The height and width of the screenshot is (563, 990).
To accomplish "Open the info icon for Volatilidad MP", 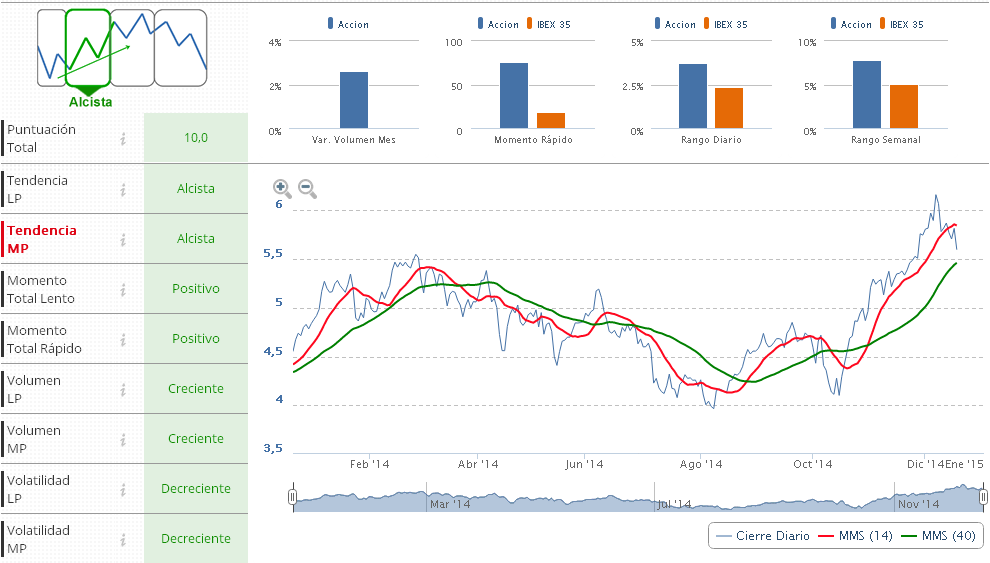I will pos(123,539).
